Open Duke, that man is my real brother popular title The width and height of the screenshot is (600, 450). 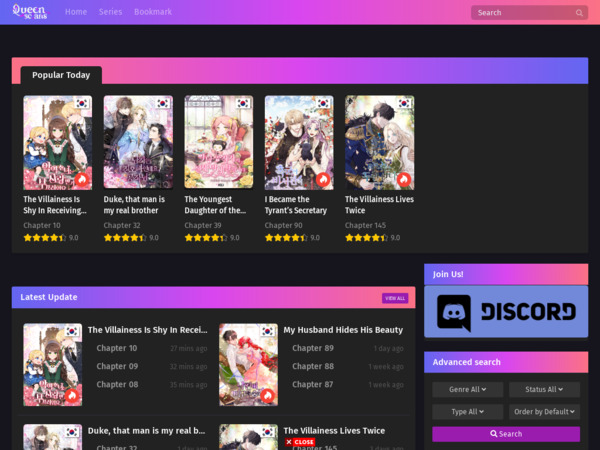tap(134, 205)
